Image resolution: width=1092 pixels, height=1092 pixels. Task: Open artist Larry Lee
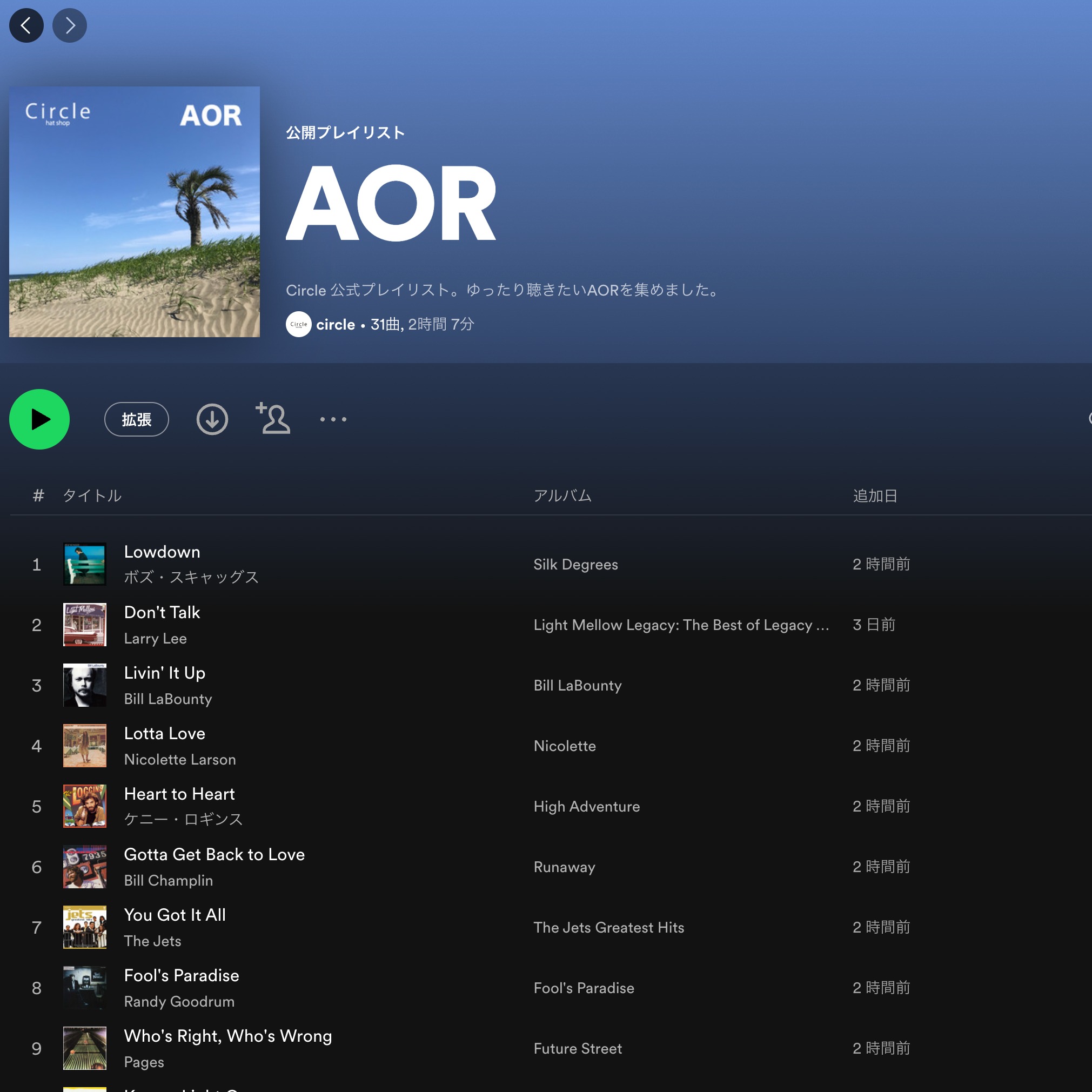(155, 638)
